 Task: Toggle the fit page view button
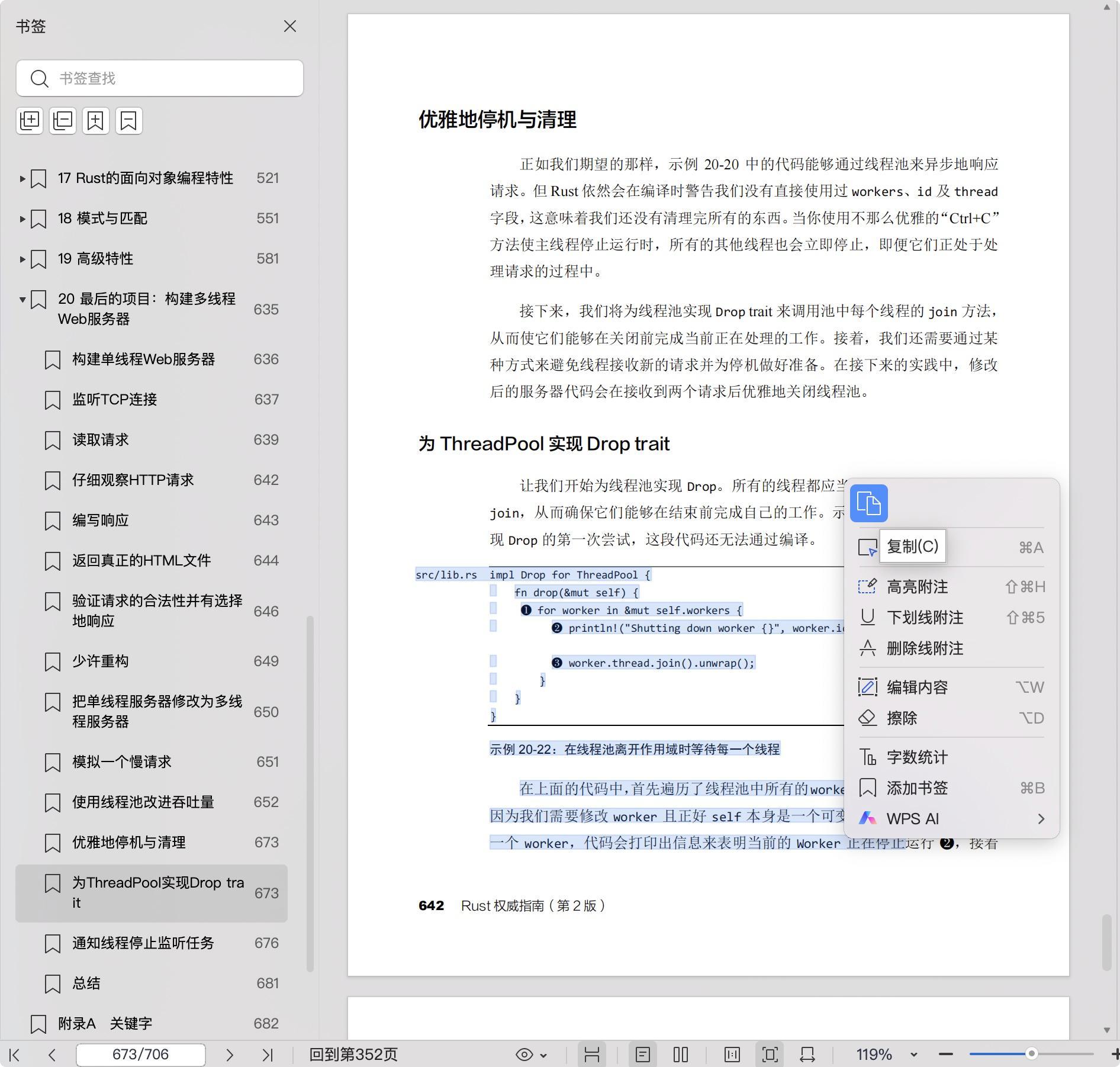(770, 1055)
